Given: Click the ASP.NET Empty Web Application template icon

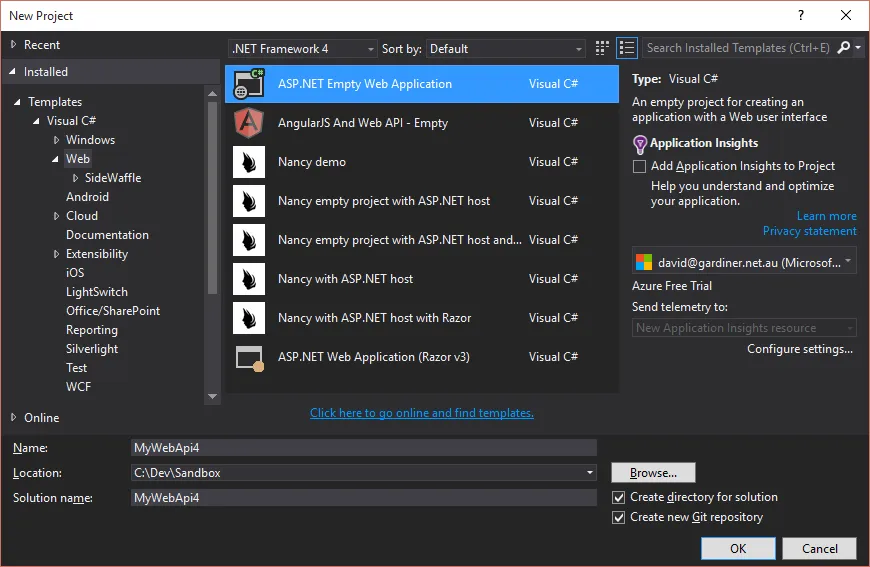Looking at the screenshot, I should coord(249,84).
